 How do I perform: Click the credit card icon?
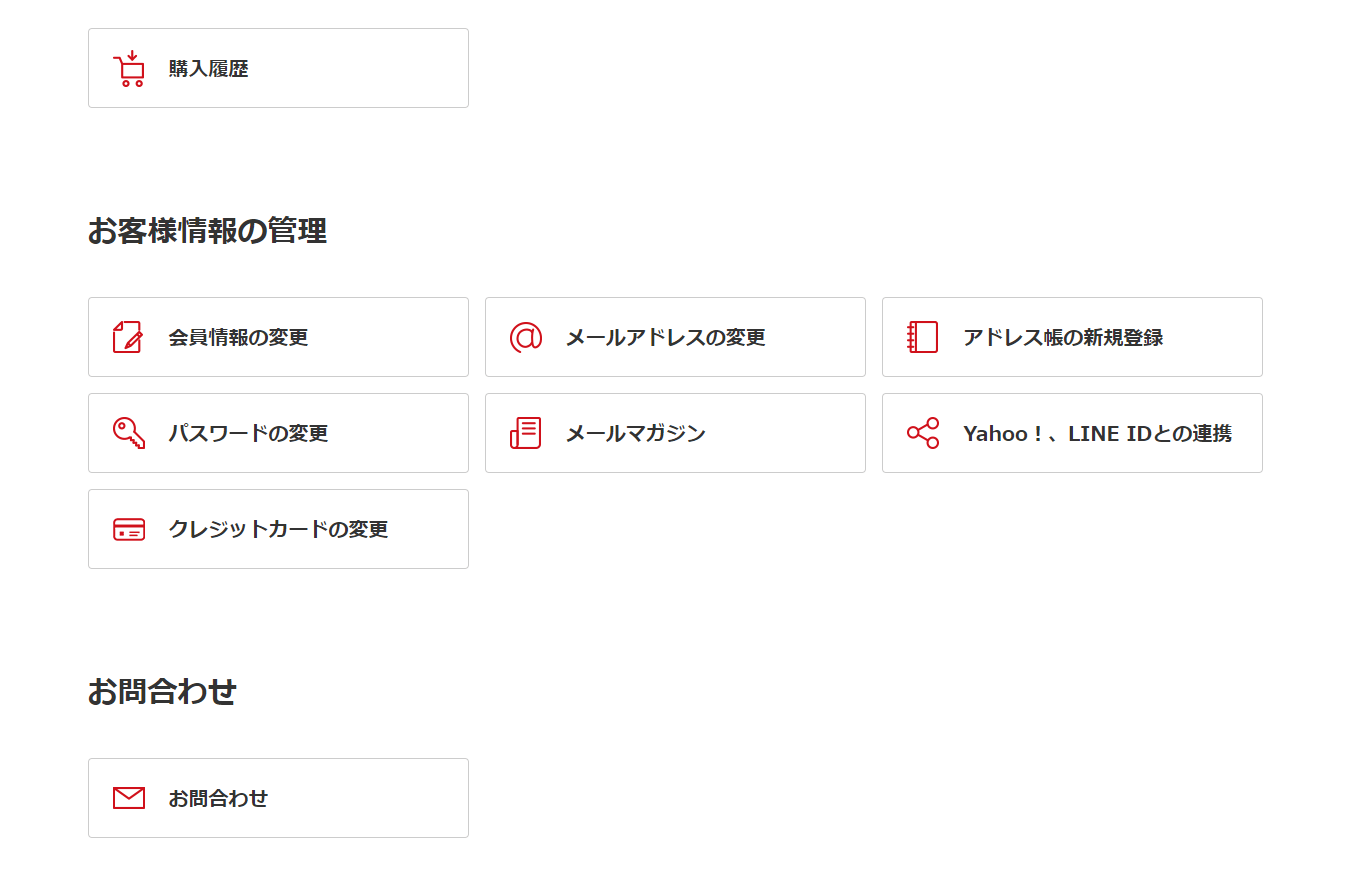point(128,529)
